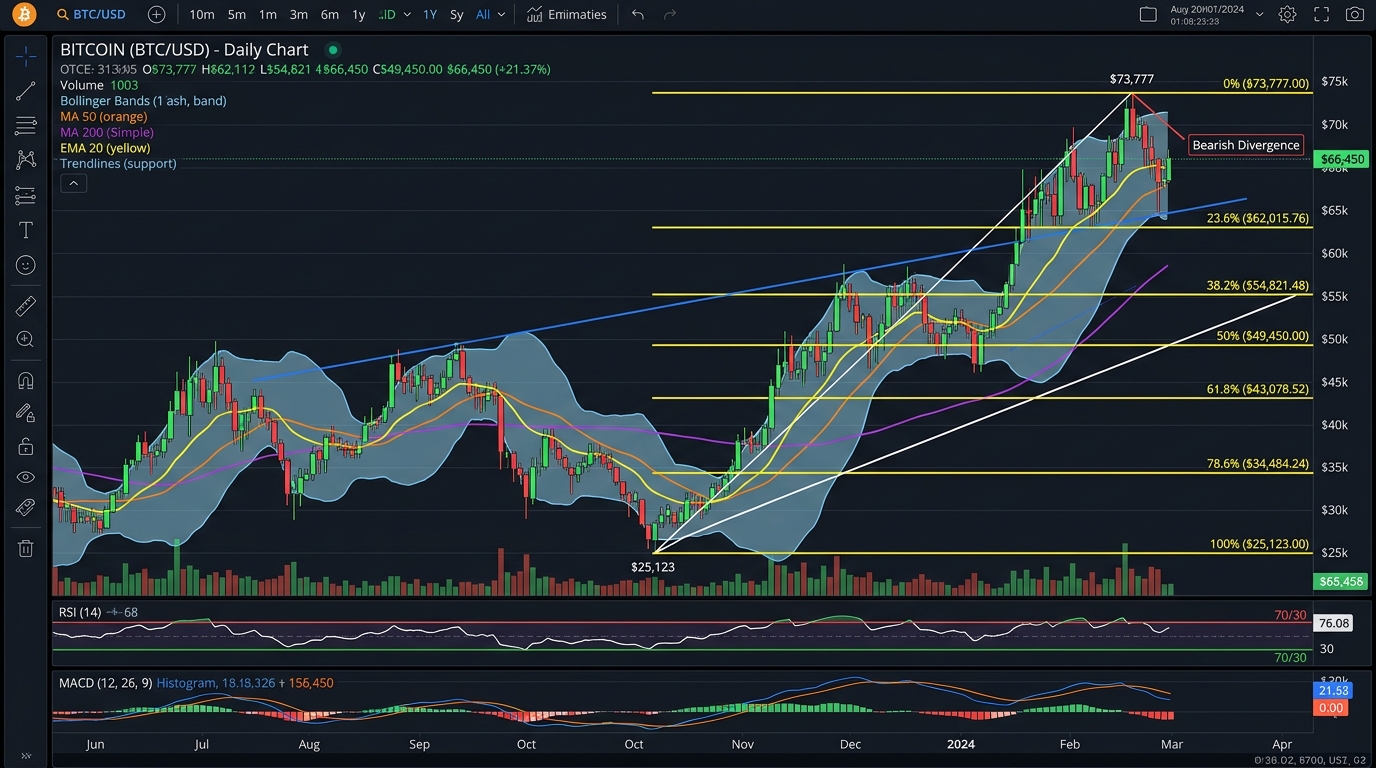Choose the pattern drawing tool
The width and height of the screenshot is (1376, 768).
tap(26, 160)
